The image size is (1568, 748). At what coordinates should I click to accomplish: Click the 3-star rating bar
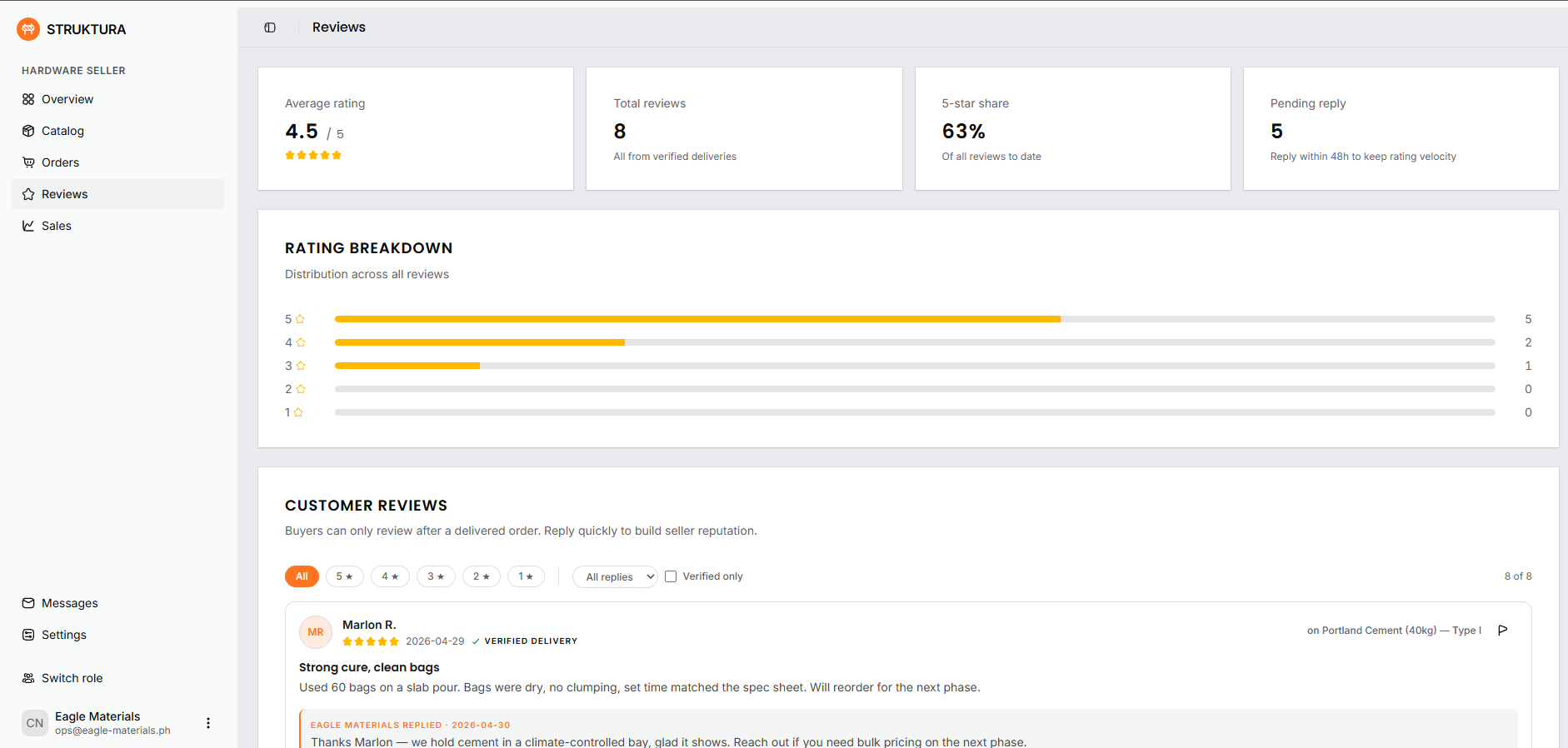tap(915, 366)
